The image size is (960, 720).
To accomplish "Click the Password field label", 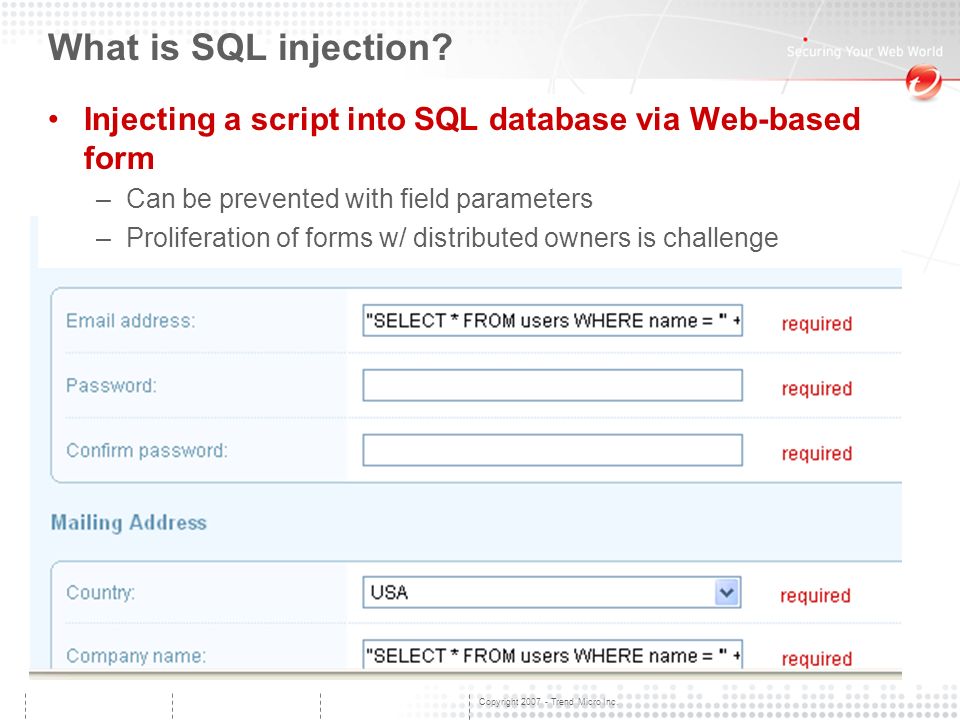I will (x=111, y=386).
